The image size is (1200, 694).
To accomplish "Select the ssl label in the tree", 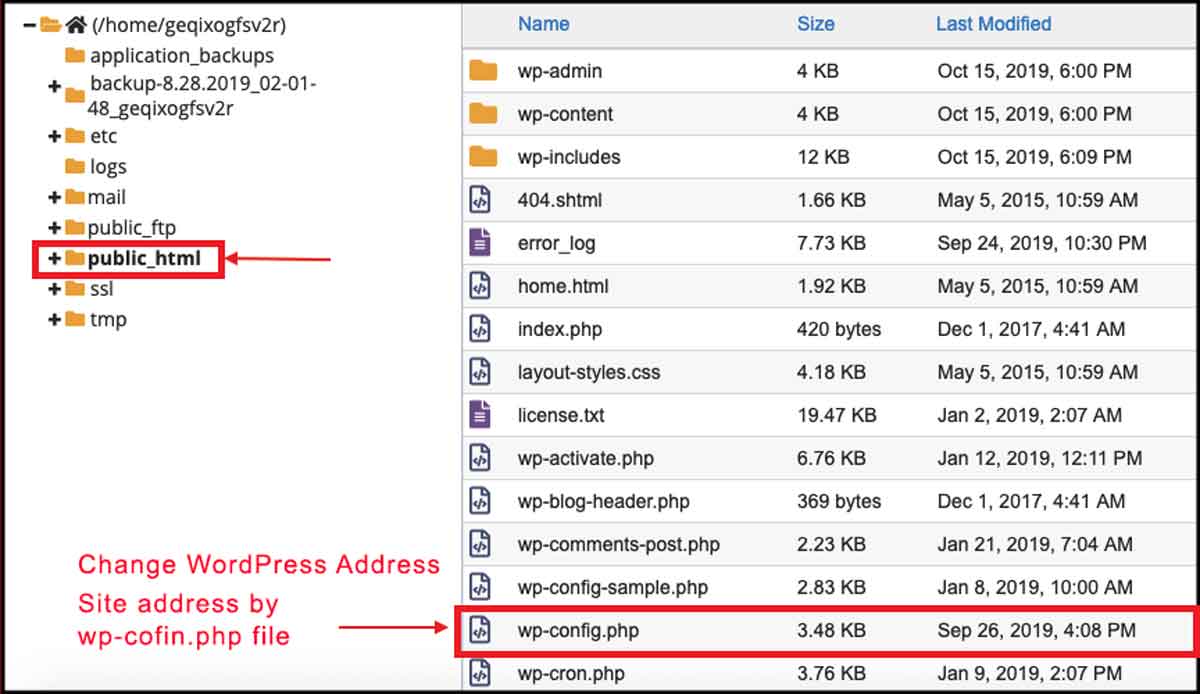I will pyautogui.click(x=101, y=289).
